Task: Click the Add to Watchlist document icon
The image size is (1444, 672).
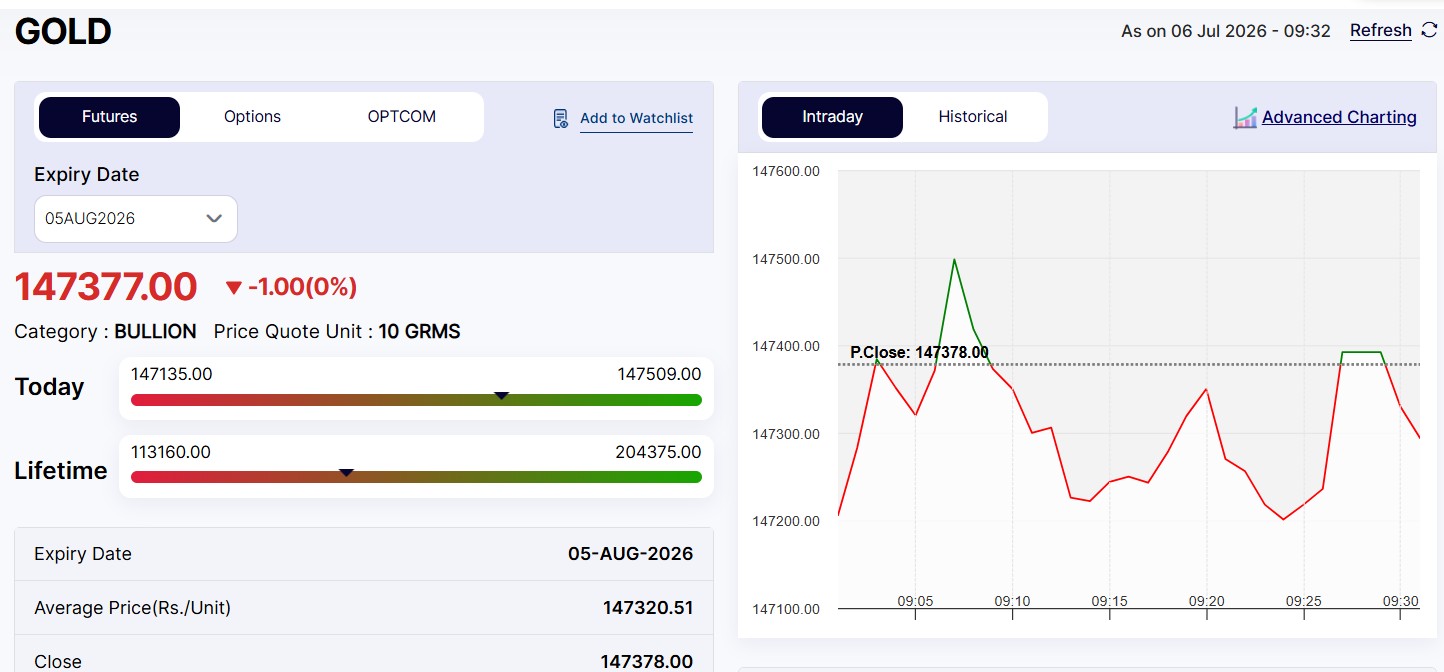Action: 561,119
